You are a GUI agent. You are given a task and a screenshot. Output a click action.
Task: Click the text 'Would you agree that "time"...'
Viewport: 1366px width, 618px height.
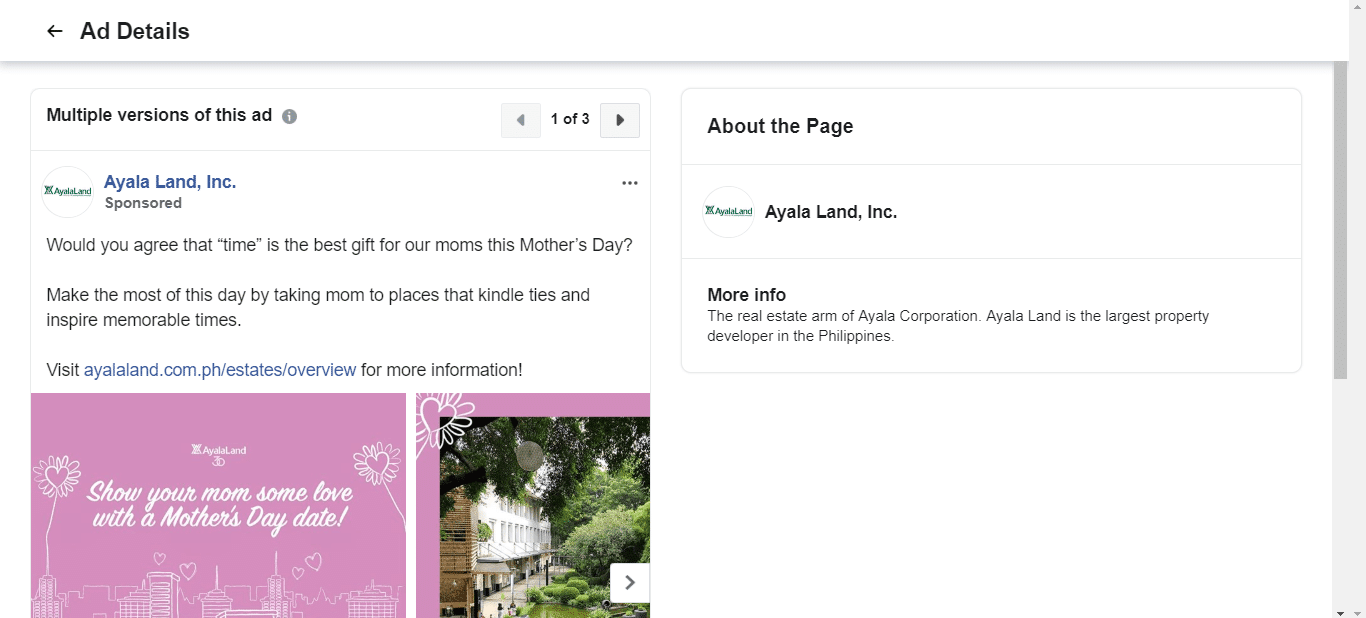[339, 245]
